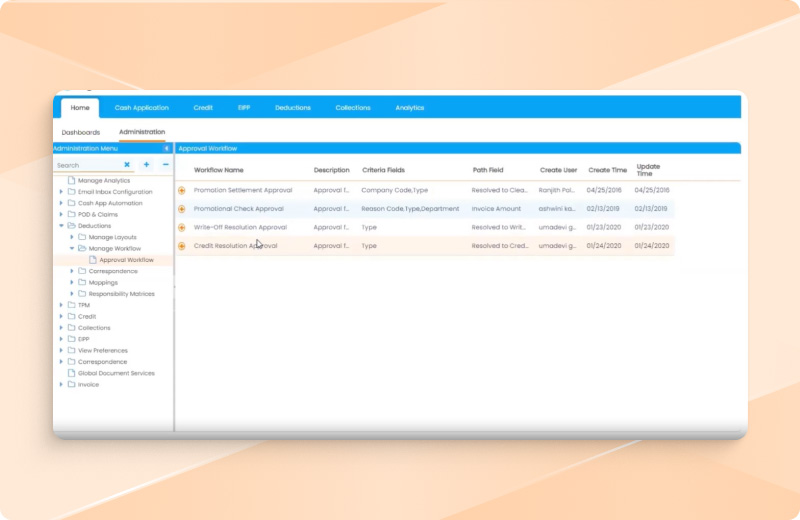Expand the Mappings node arrow
800x520 pixels.
72,282
